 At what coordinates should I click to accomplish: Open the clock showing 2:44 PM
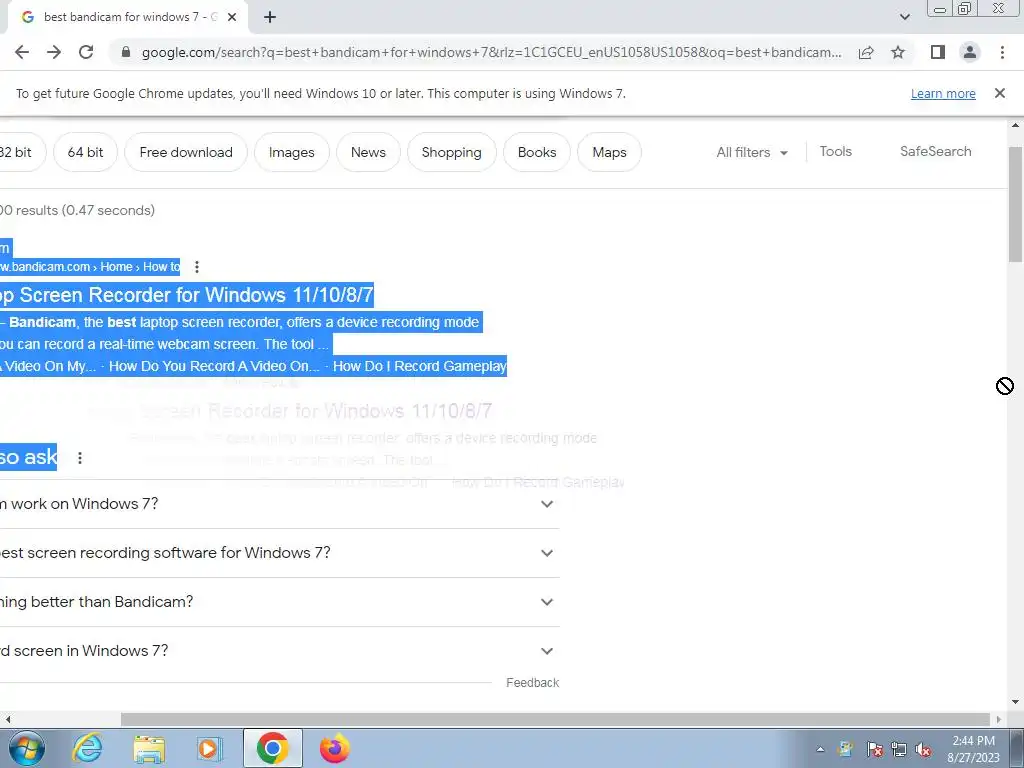click(x=973, y=749)
